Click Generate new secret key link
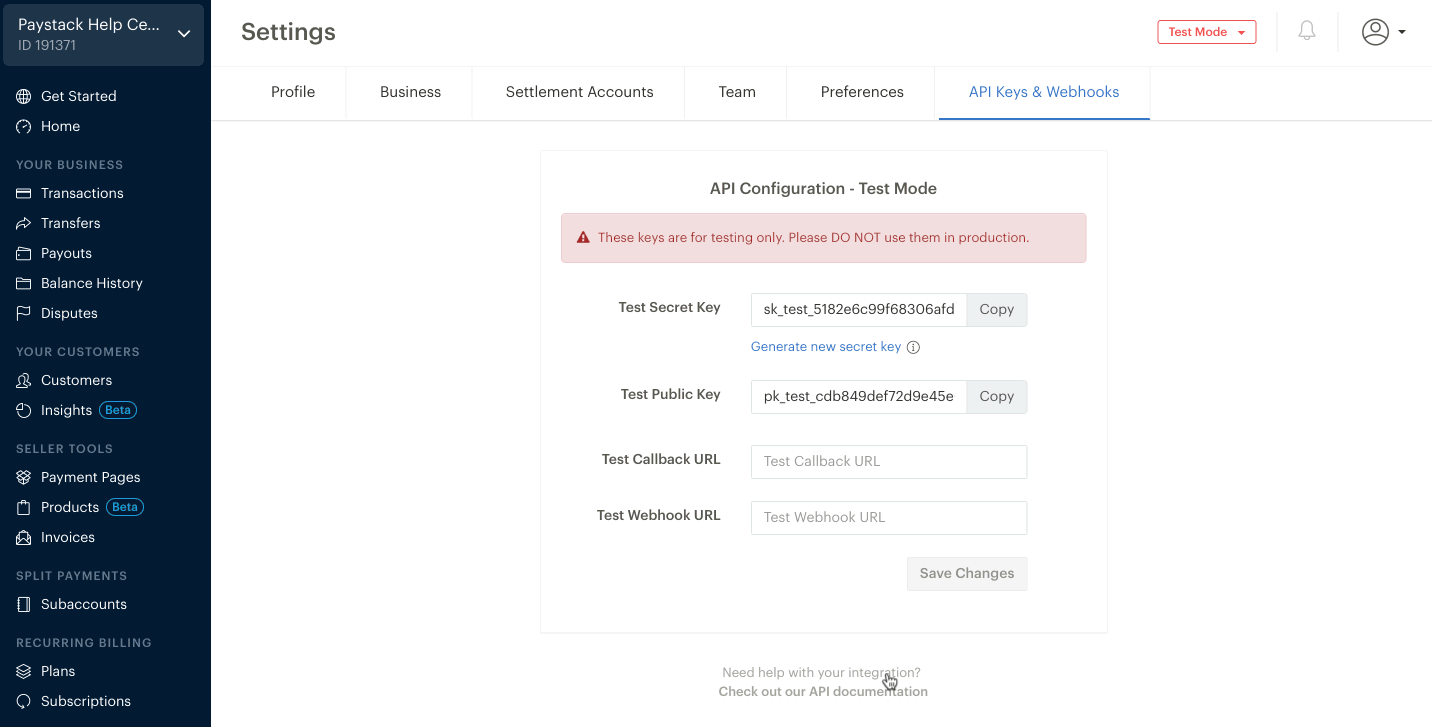Image resolution: width=1432 pixels, height=727 pixels. tap(826, 347)
